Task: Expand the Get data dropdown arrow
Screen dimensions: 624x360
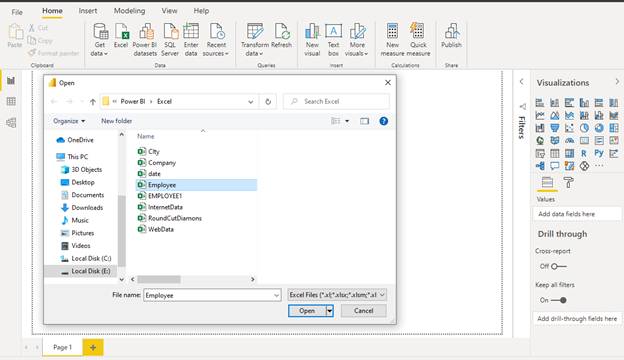Action: 105,54
